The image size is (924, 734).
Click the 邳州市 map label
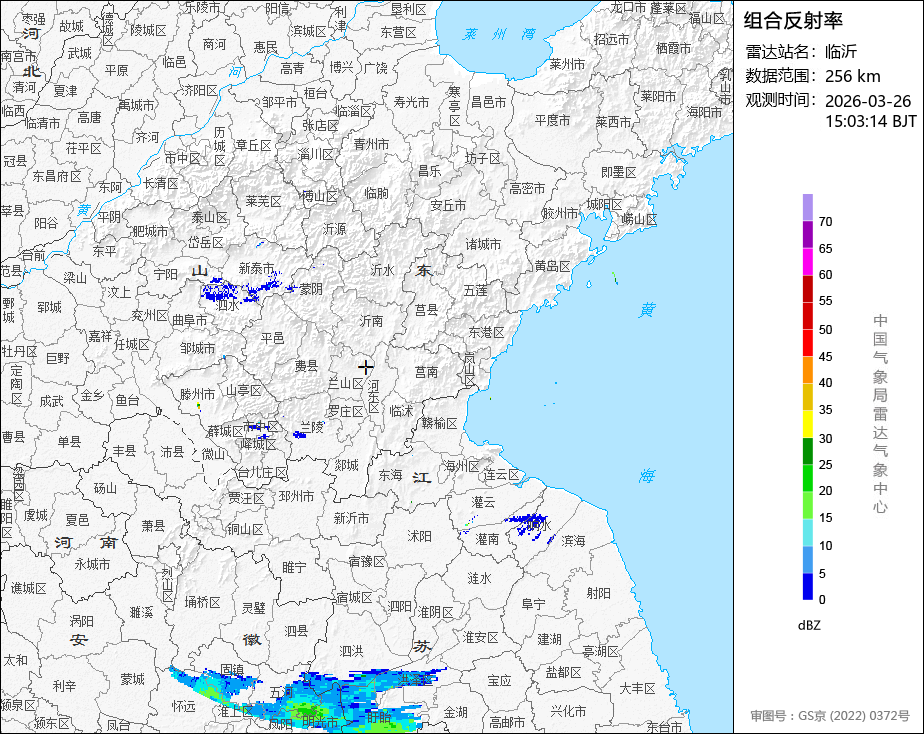click(x=296, y=497)
